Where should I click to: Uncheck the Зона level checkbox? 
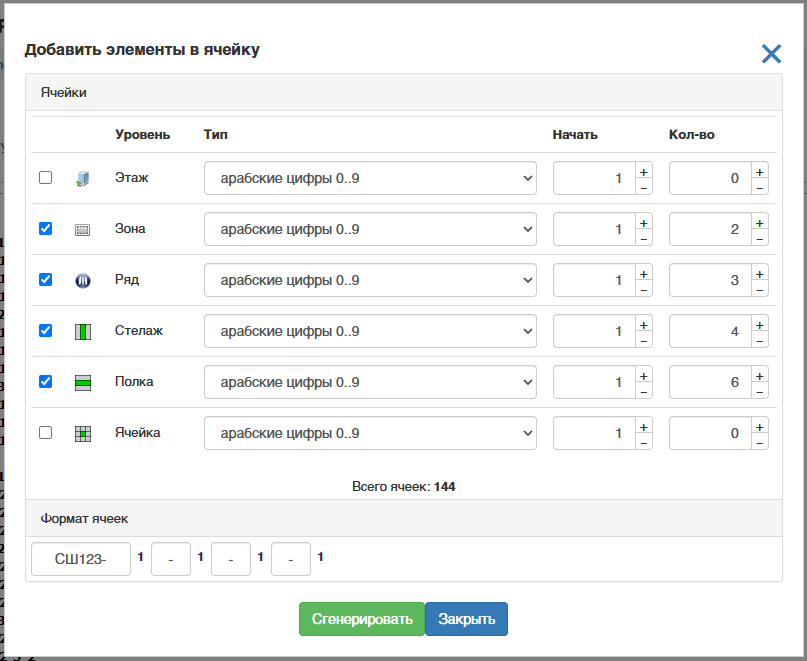[45, 229]
